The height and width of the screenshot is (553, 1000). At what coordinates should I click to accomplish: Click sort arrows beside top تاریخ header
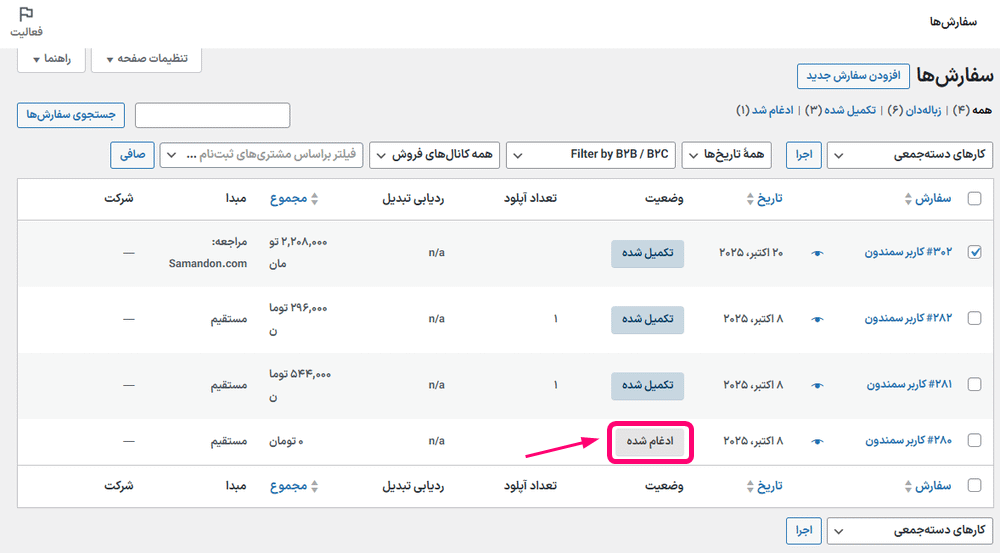[x=750, y=199]
